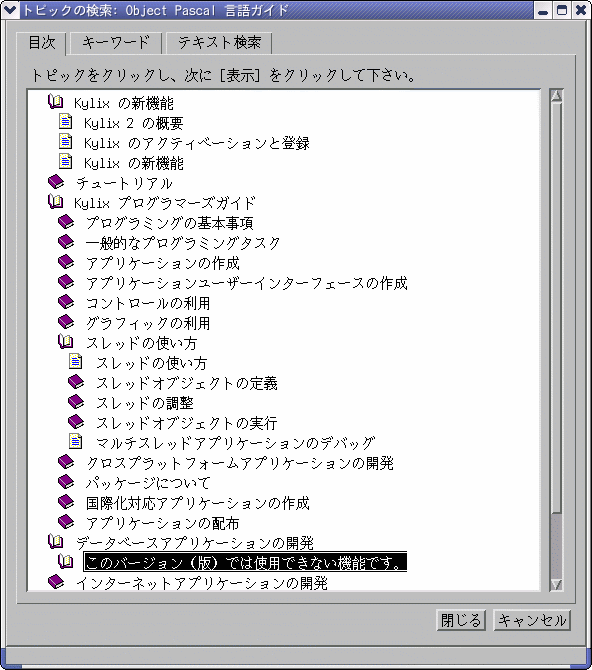Select the チュートリアル topic
Image resolution: width=592 pixels, height=670 pixels.
tap(124, 184)
